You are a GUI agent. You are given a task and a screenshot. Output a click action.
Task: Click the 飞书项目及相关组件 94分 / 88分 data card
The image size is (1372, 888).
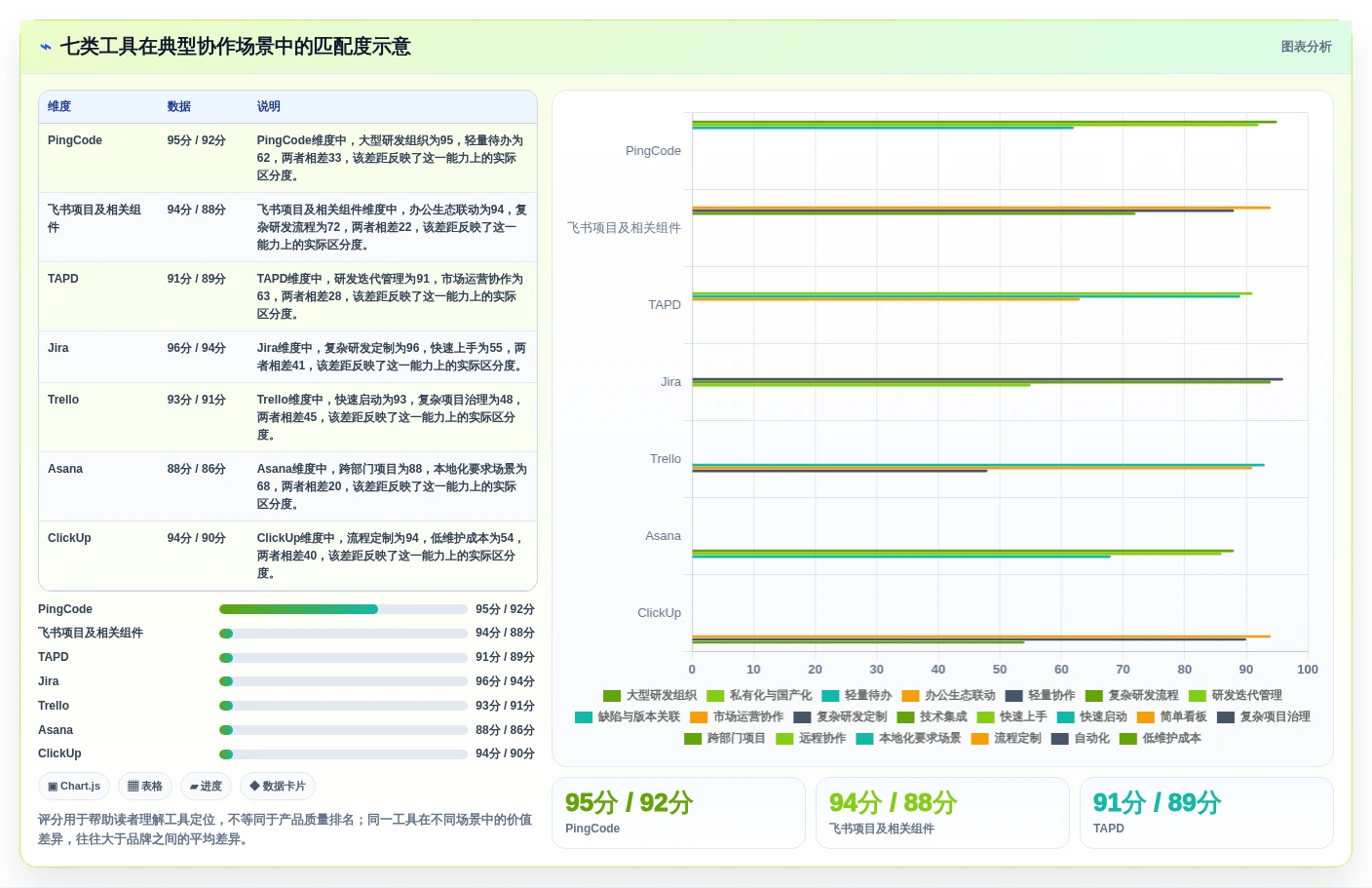(942, 813)
